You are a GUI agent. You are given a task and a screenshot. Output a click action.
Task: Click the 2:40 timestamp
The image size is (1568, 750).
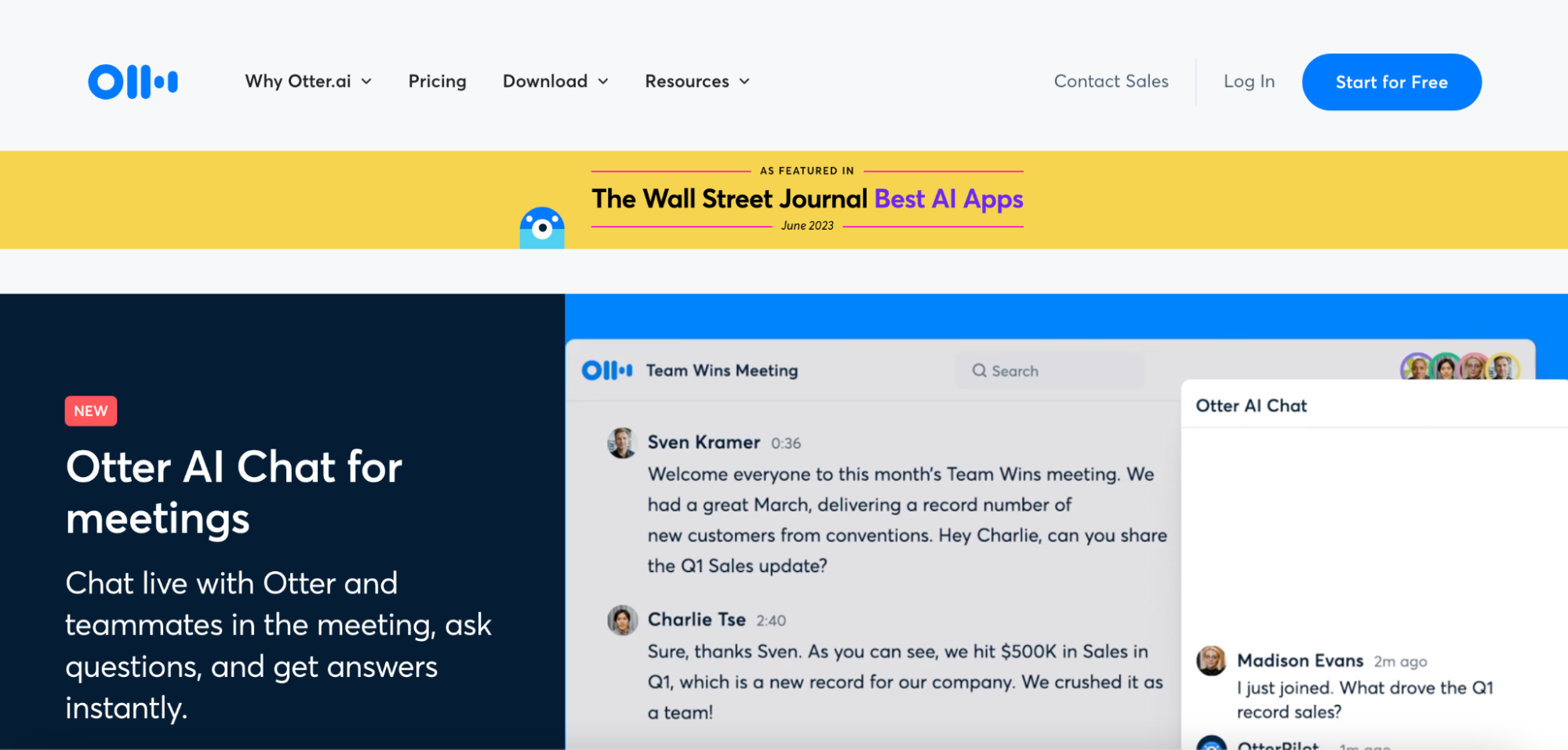771,621
